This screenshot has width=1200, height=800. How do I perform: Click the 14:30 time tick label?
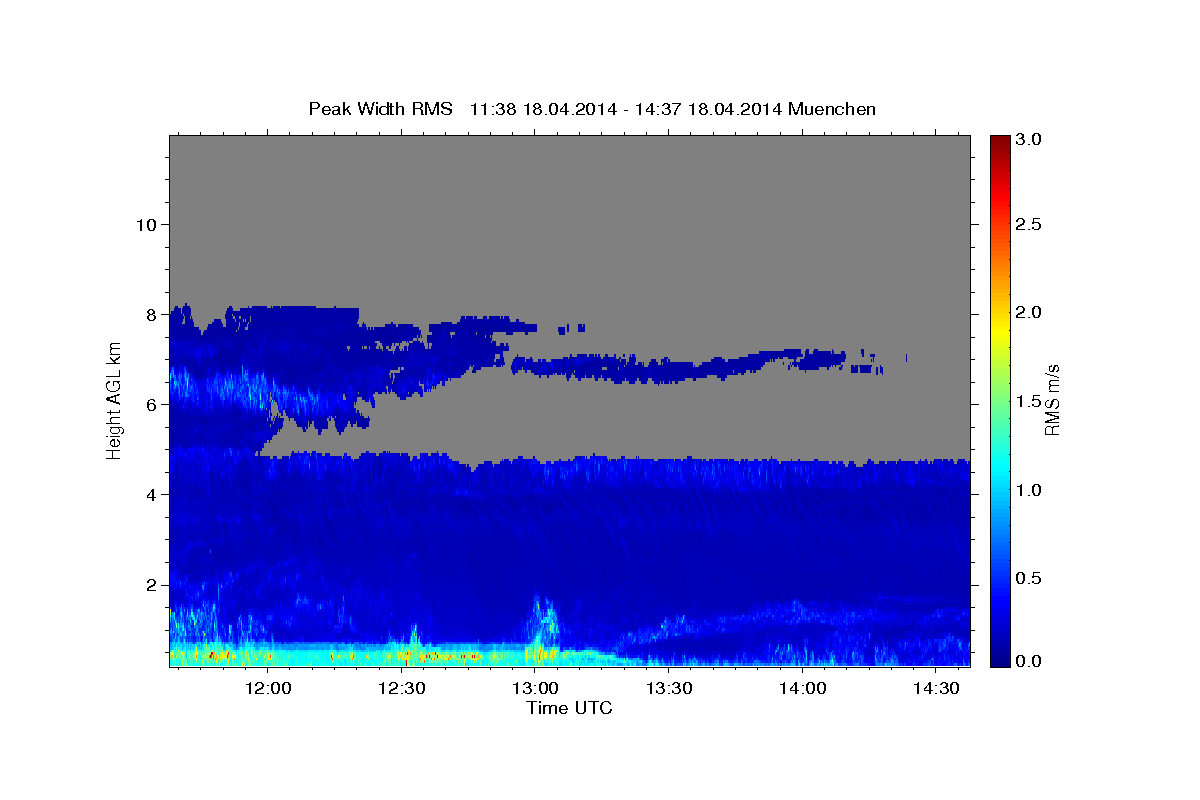(x=935, y=688)
